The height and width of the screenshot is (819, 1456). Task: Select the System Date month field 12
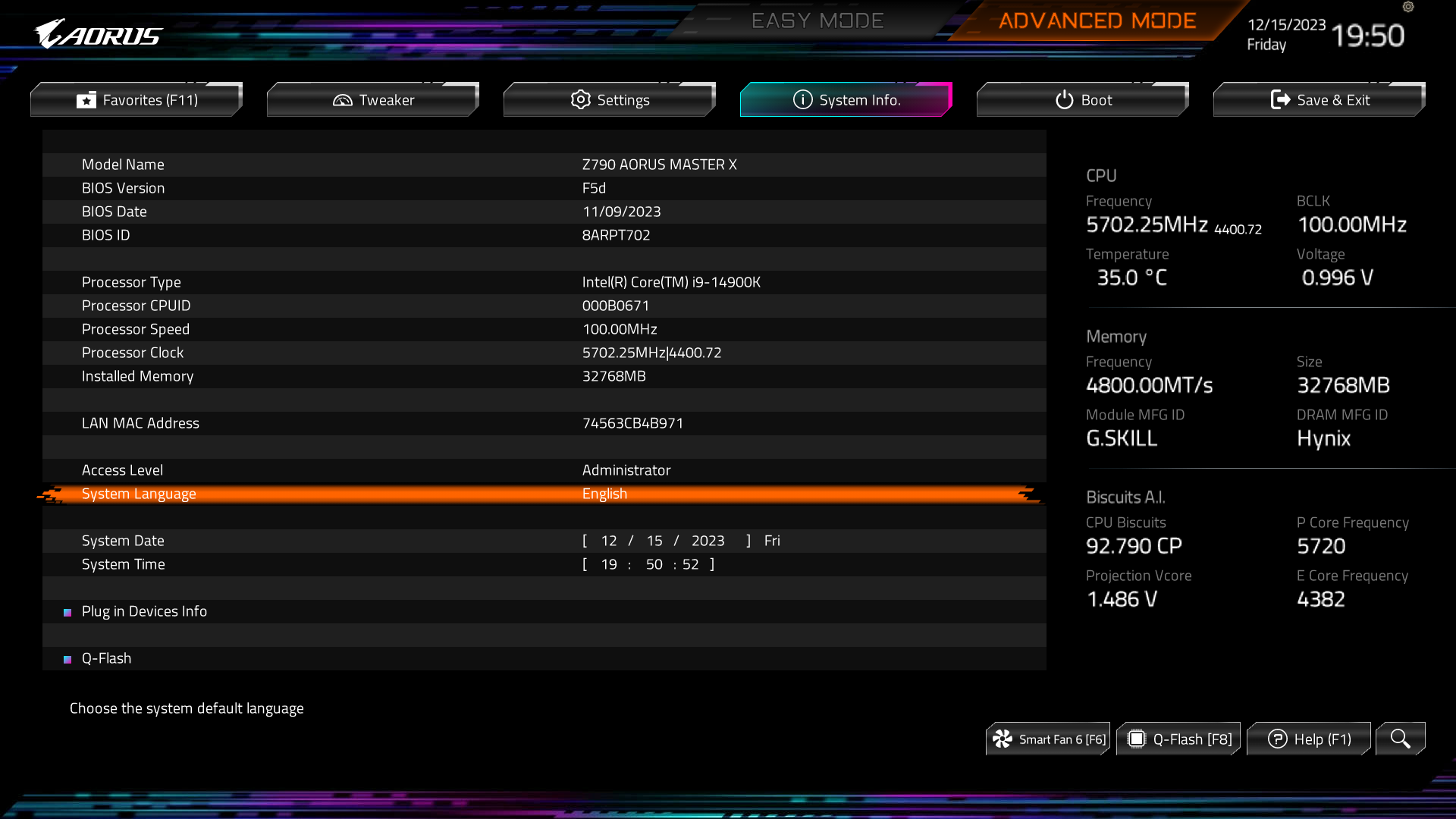[x=609, y=541]
